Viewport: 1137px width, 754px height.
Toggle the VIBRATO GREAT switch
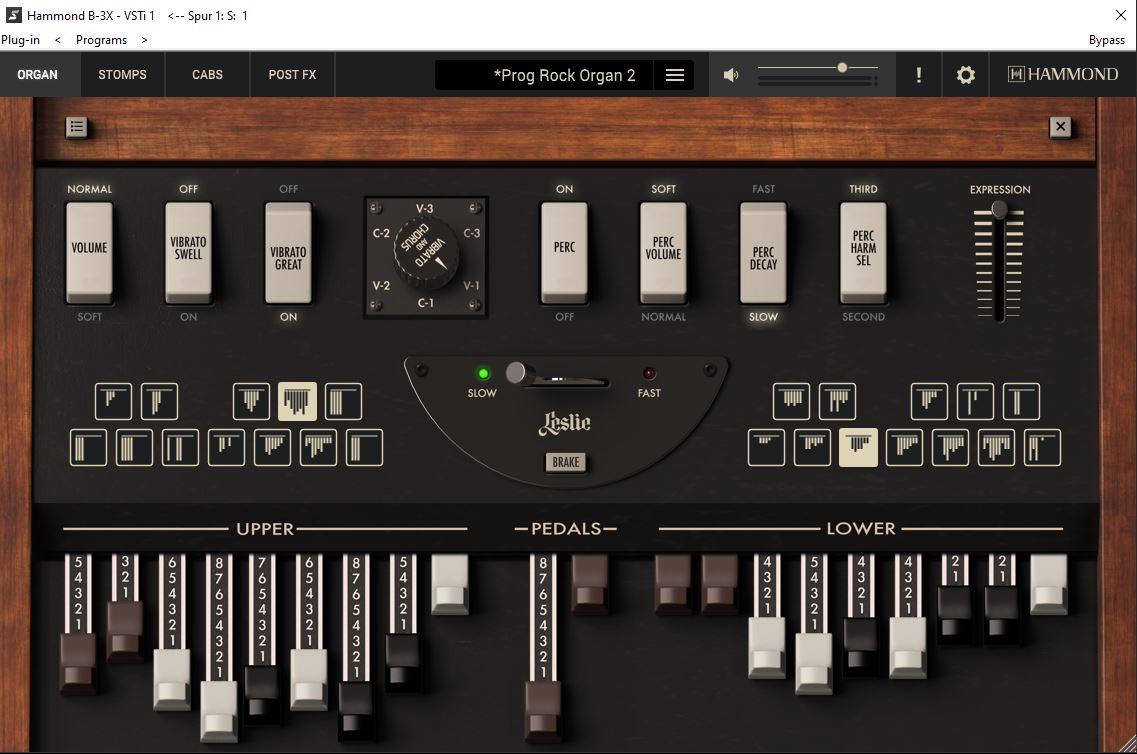point(289,252)
